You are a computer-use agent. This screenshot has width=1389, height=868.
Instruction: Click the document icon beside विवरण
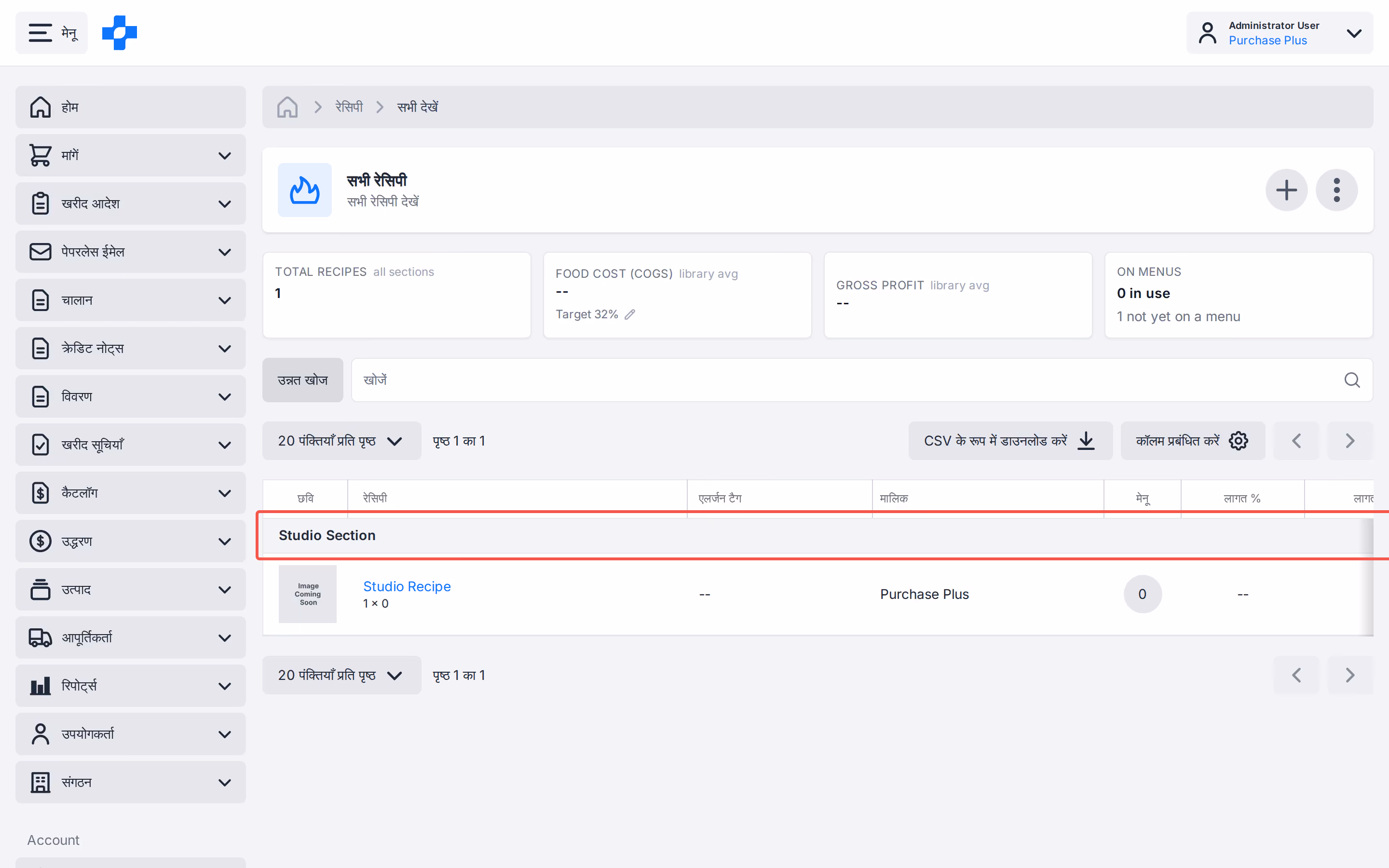(40, 396)
